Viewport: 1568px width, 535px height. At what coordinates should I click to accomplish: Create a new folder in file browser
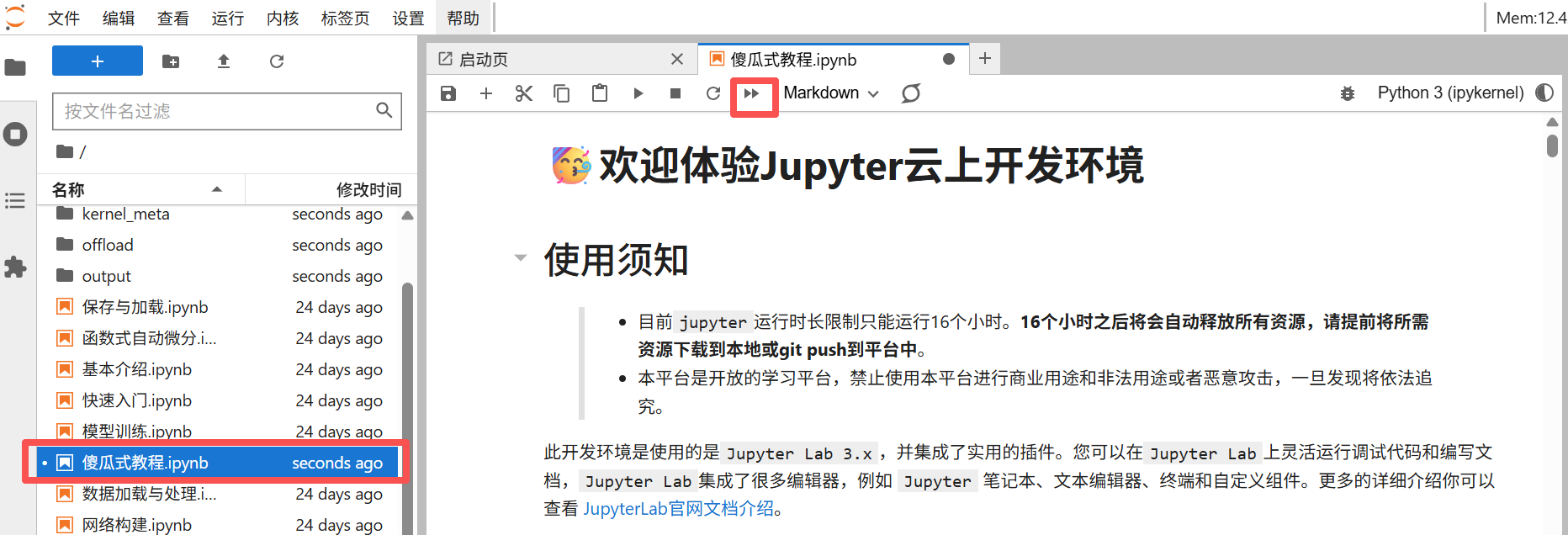[x=171, y=61]
